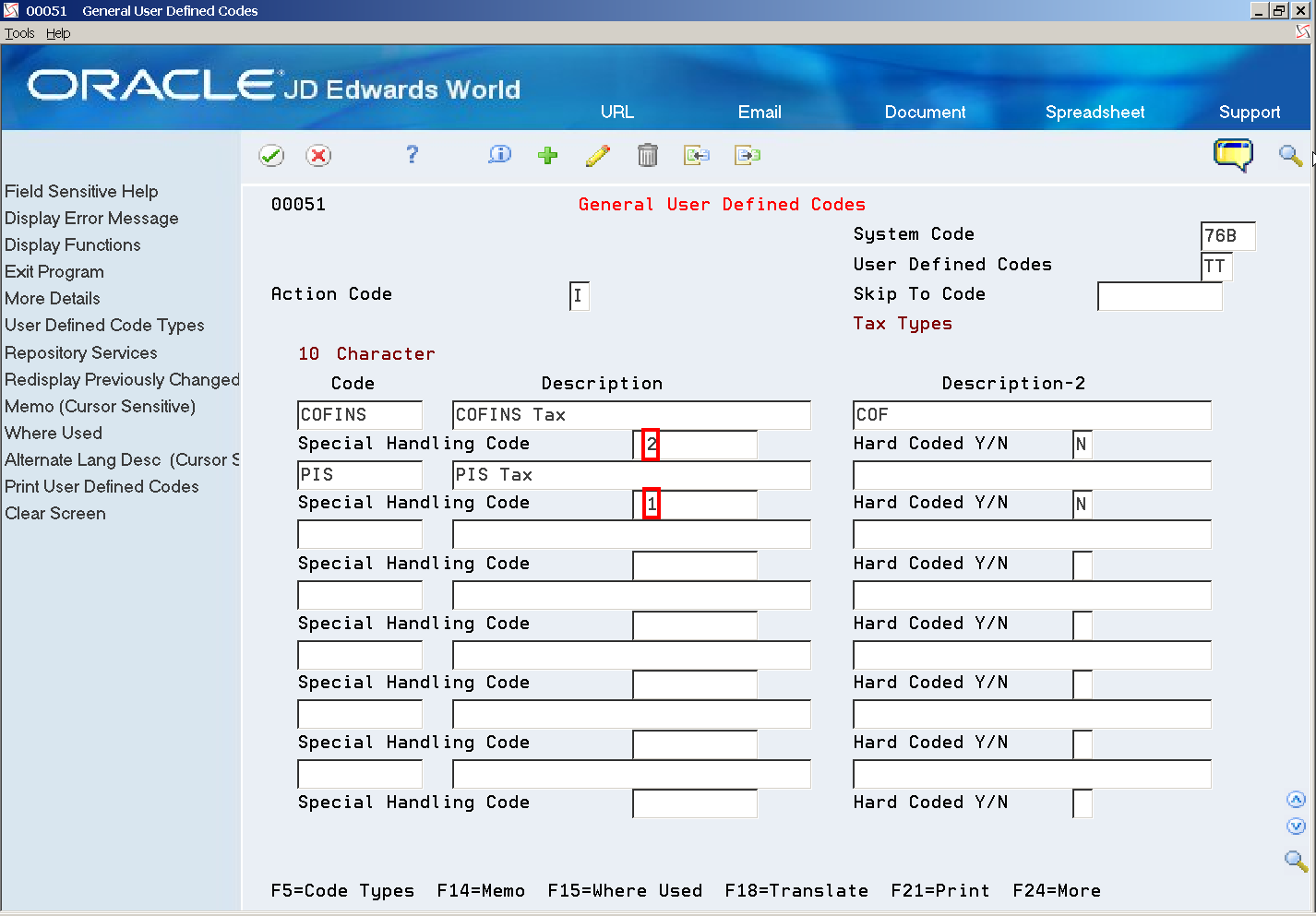Click Special Handling Code field for COFINS
Image resolution: width=1316 pixels, height=916 pixels.
pyautogui.click(x=695, y=445)
